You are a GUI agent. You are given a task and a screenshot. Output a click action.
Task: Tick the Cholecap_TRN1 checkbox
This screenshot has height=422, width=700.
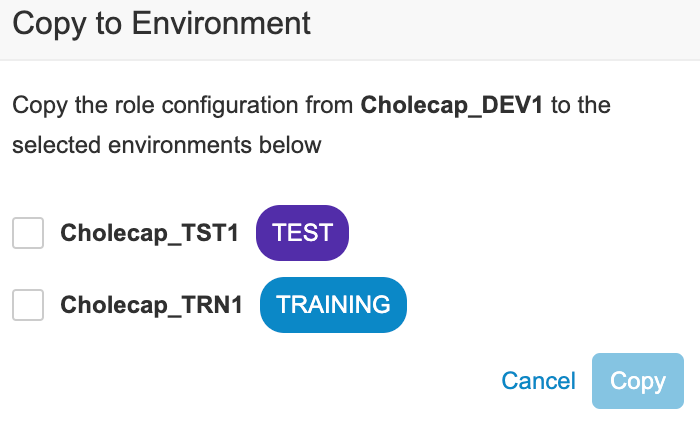tap(28, 305)
